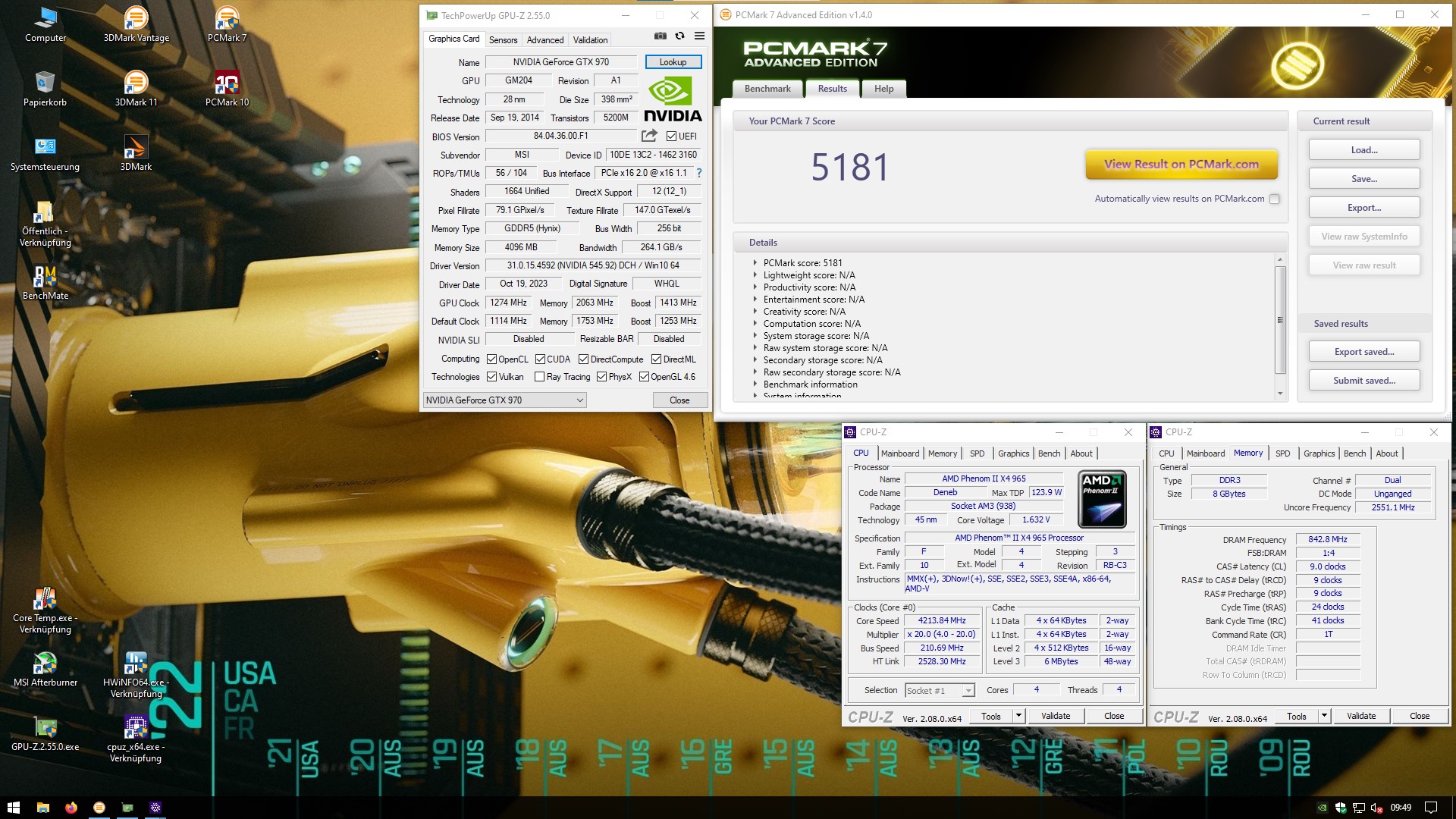Toggle OpenCL checkbox
Viewport: 1456px width, 819px height.
pyautogui.click(x=491, y=359)
